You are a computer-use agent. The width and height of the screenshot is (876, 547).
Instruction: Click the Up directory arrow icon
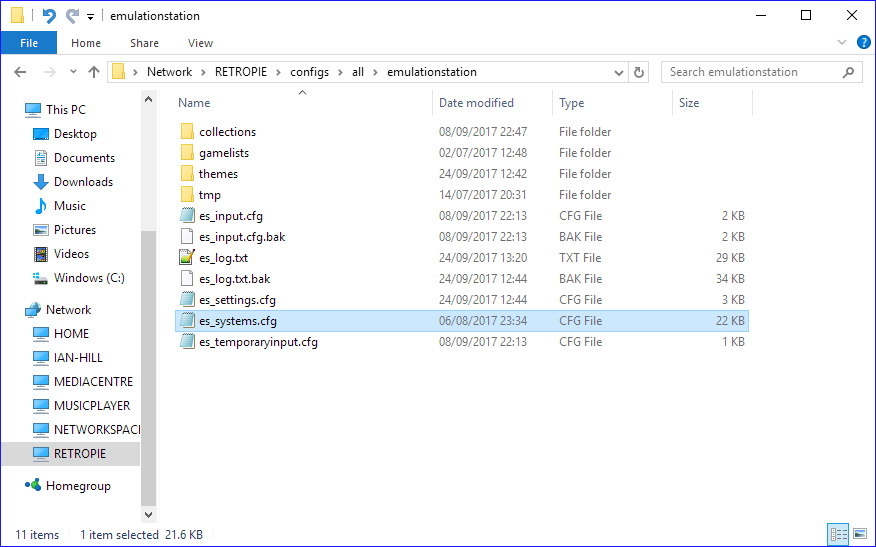(x=94, y=72)
